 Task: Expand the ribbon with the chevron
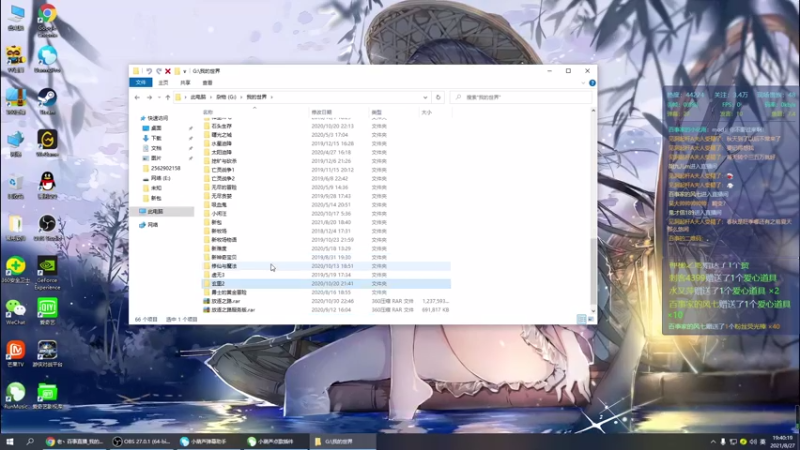[x=583, y=83]
